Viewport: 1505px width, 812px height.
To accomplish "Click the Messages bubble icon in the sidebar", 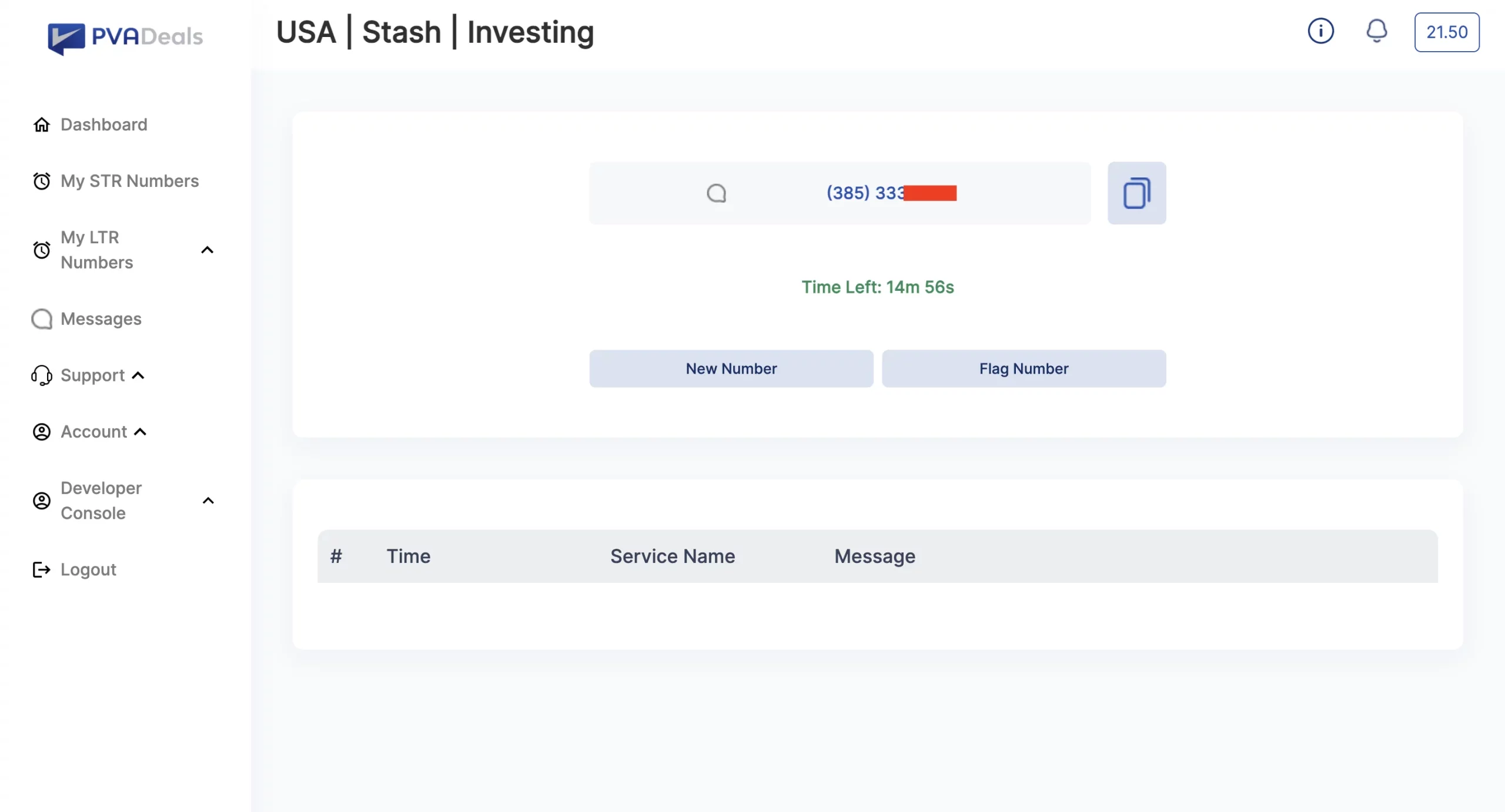I will pyautogui.click(x=42, y=319).
